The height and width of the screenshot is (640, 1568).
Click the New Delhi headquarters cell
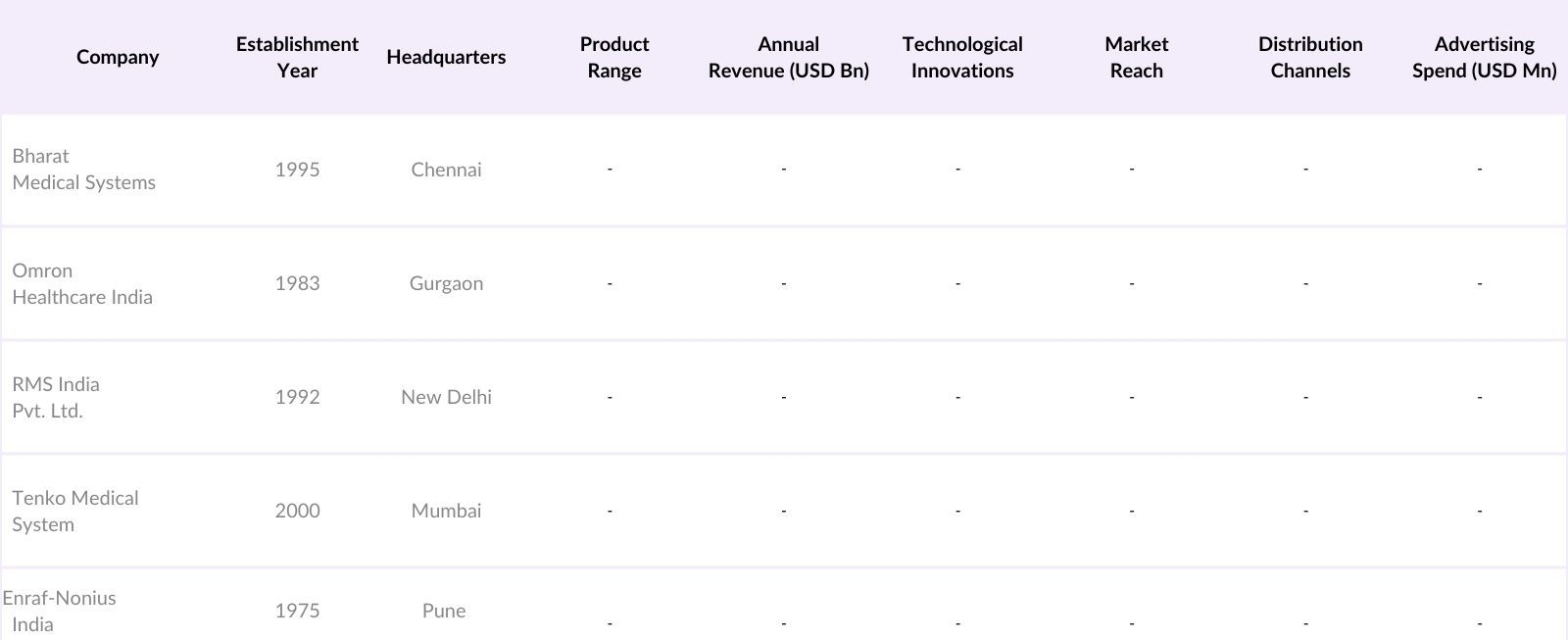[446, 397]
